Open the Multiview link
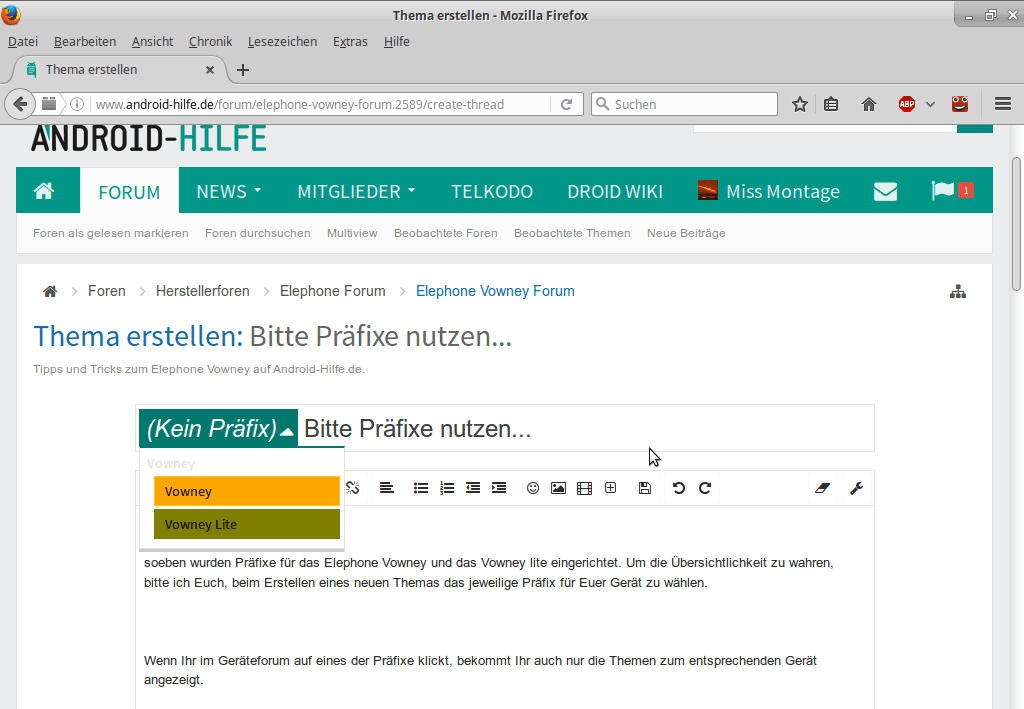This screenshot has width=1024, height=709. [352, 233]
